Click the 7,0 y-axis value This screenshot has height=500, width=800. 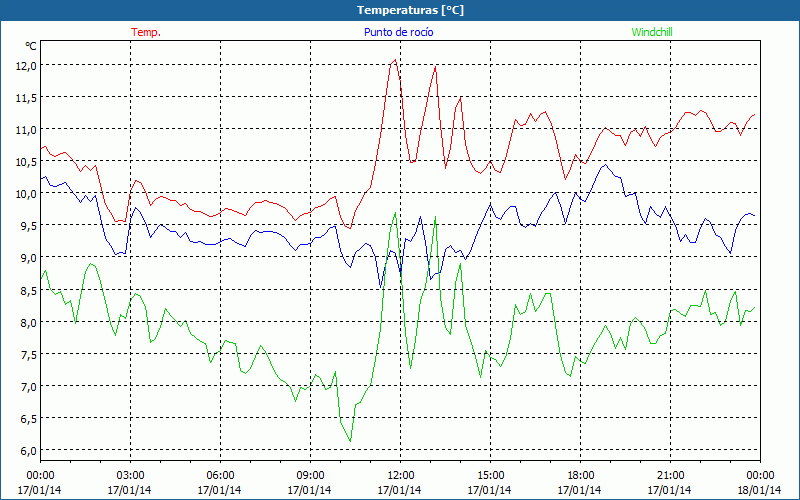tap(28, 387)
